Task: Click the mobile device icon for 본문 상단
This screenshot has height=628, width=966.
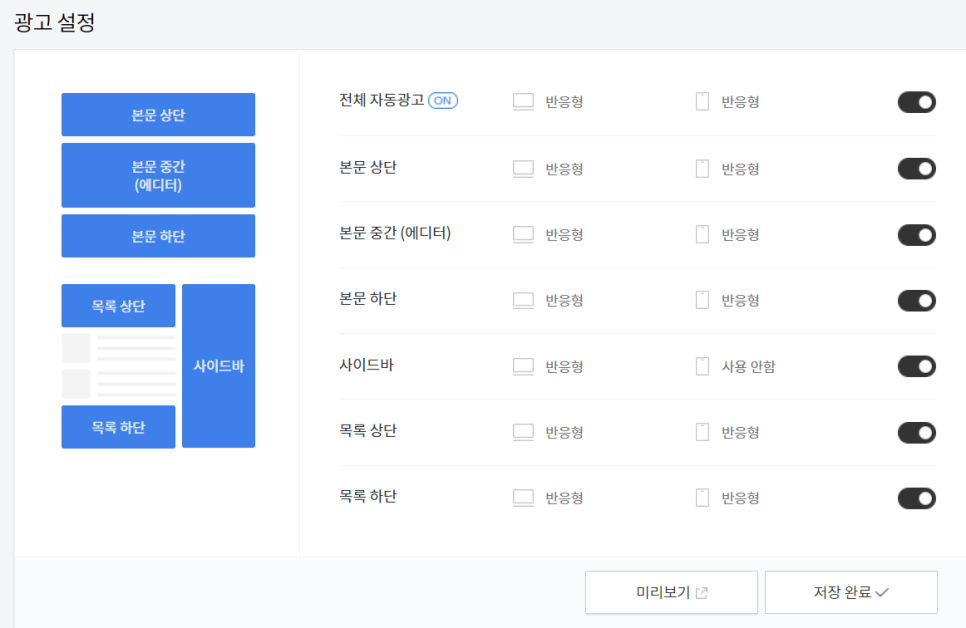Action: pos(702,169)
